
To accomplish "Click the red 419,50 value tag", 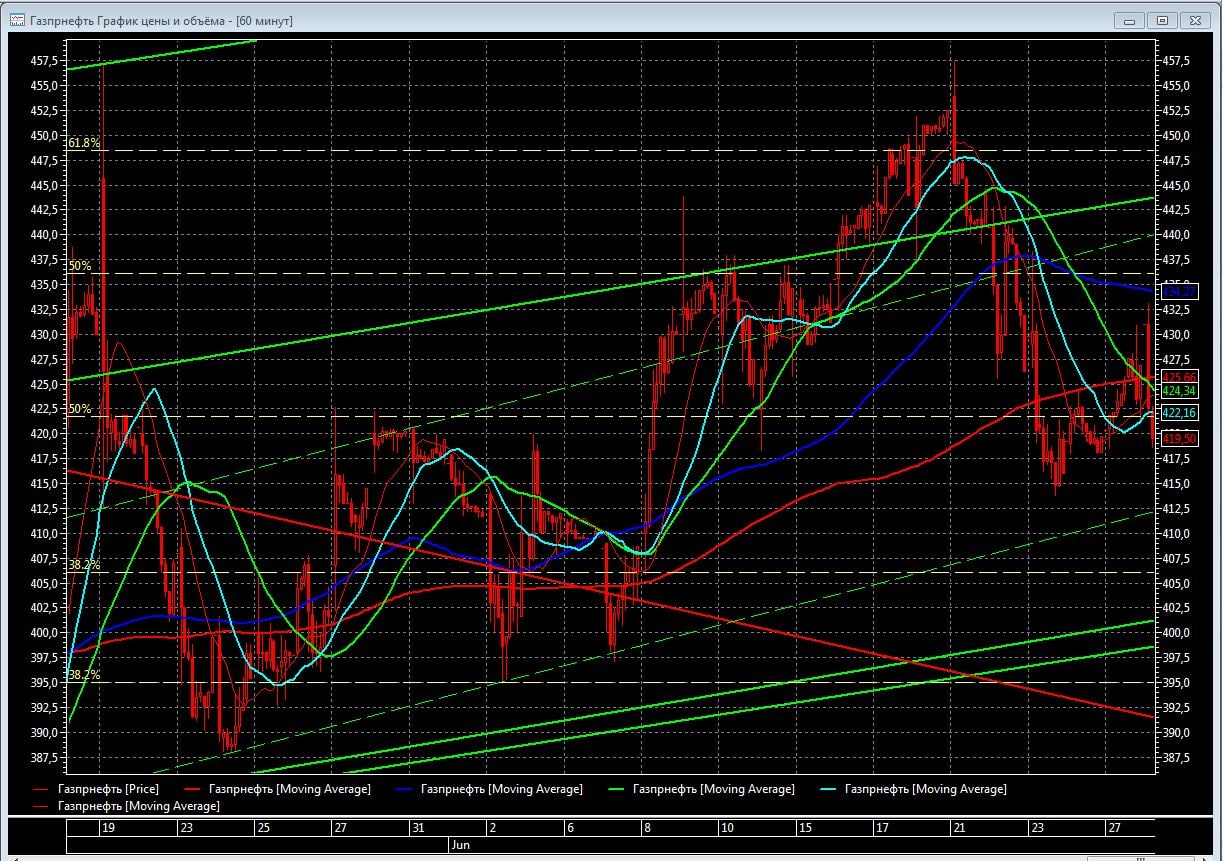I will [1179, 438].
